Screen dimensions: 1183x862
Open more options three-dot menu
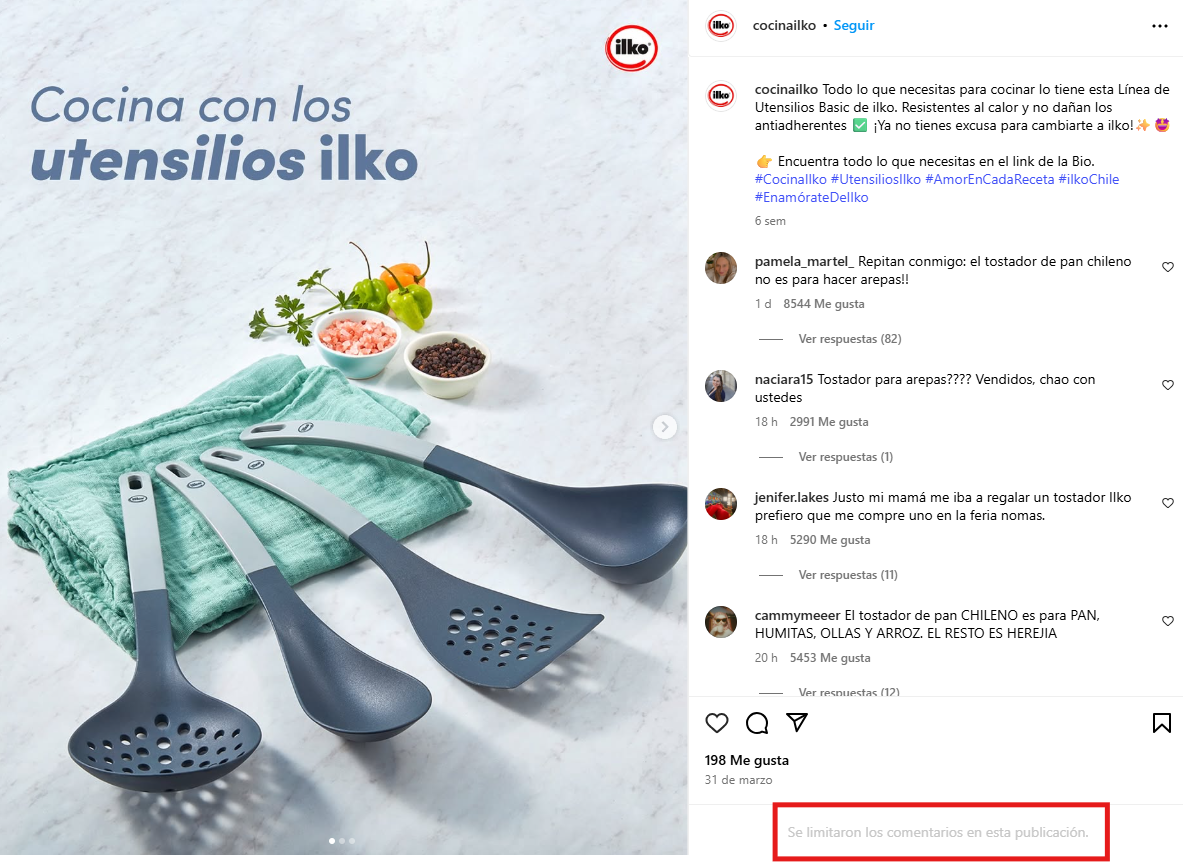1160,26
